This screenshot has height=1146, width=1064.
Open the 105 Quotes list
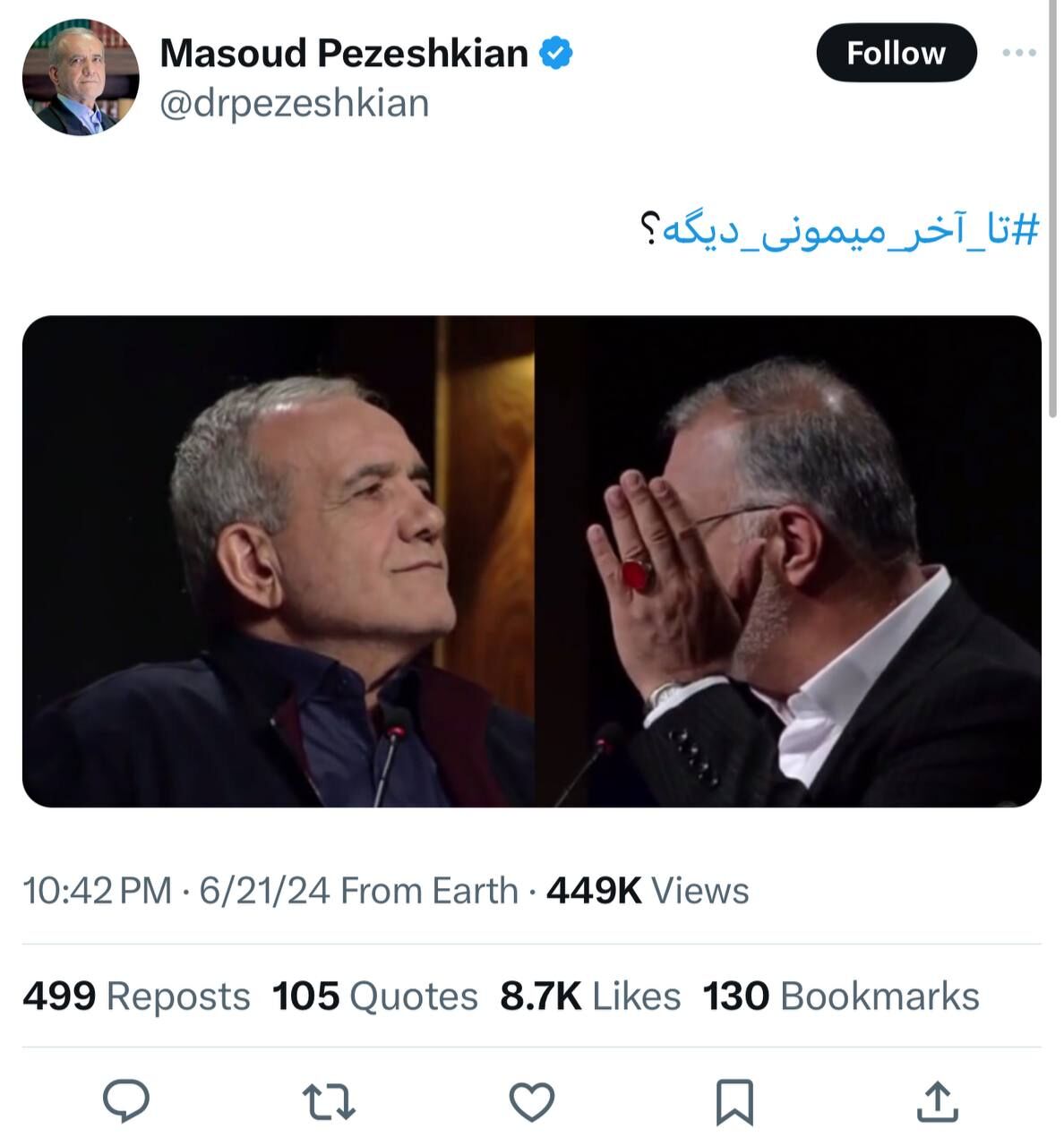[x=374, y=996]
